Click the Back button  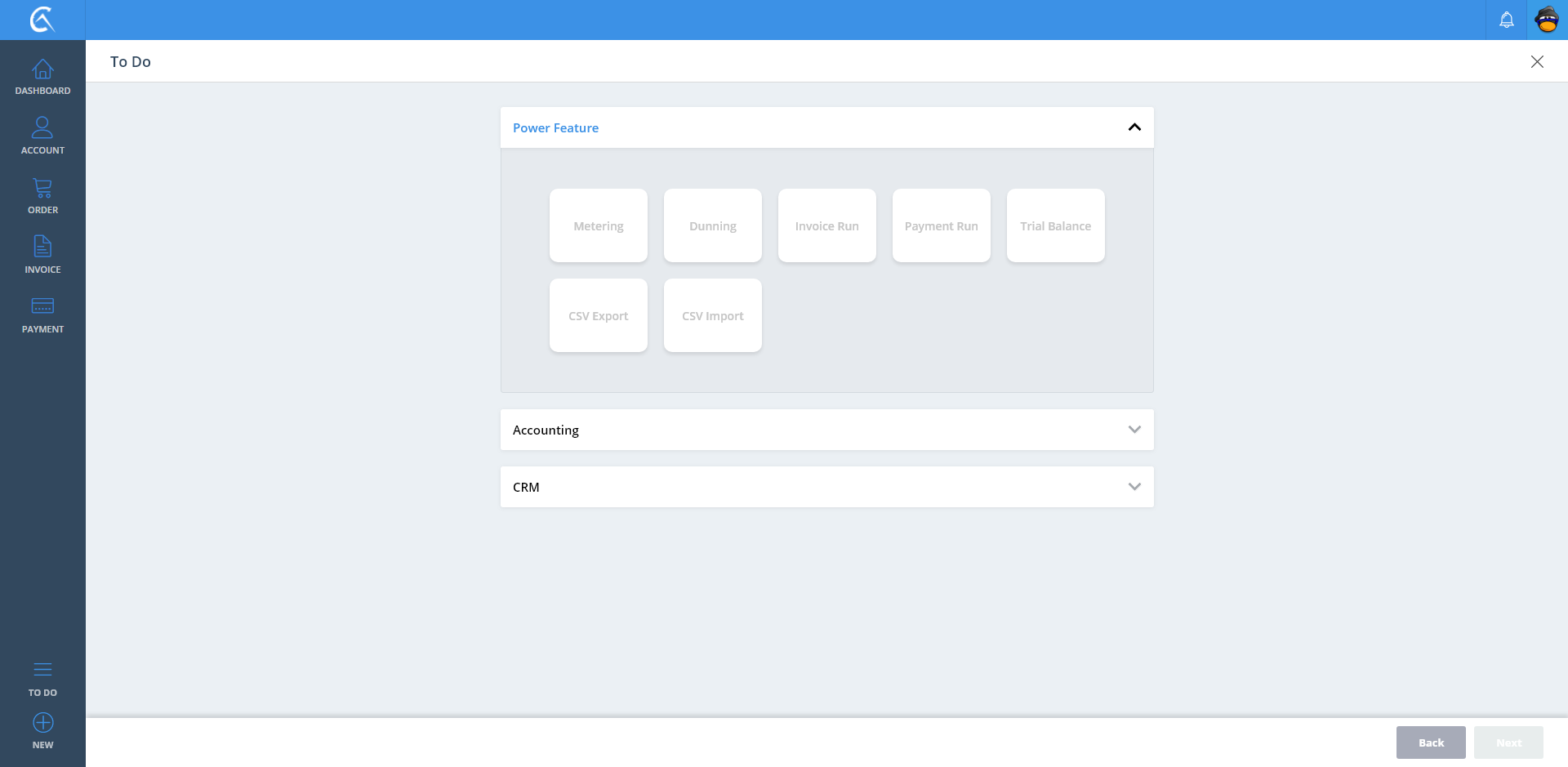tap(1430, 742)
